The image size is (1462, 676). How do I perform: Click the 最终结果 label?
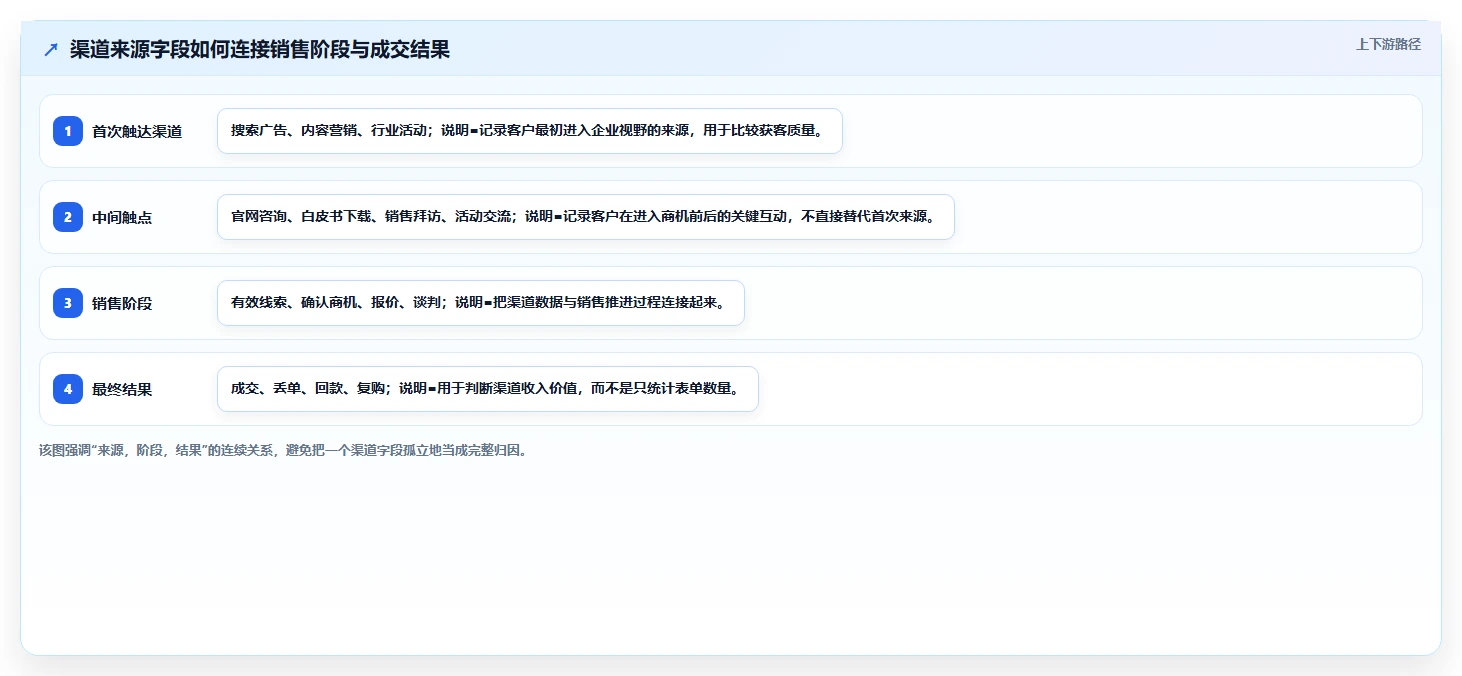[x=122, y=389]
